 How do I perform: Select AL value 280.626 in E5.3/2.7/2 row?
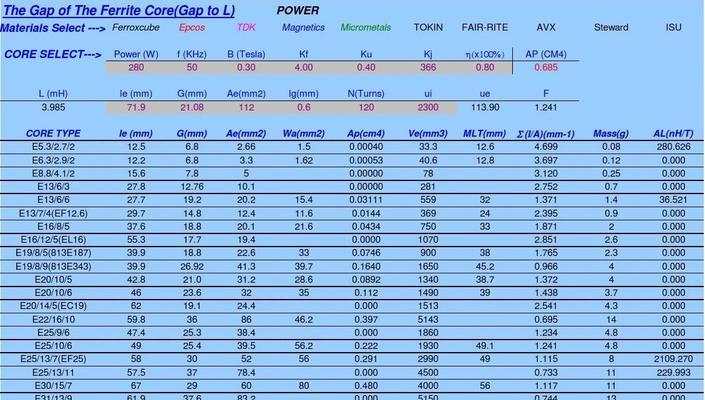[x=674, y=147]
